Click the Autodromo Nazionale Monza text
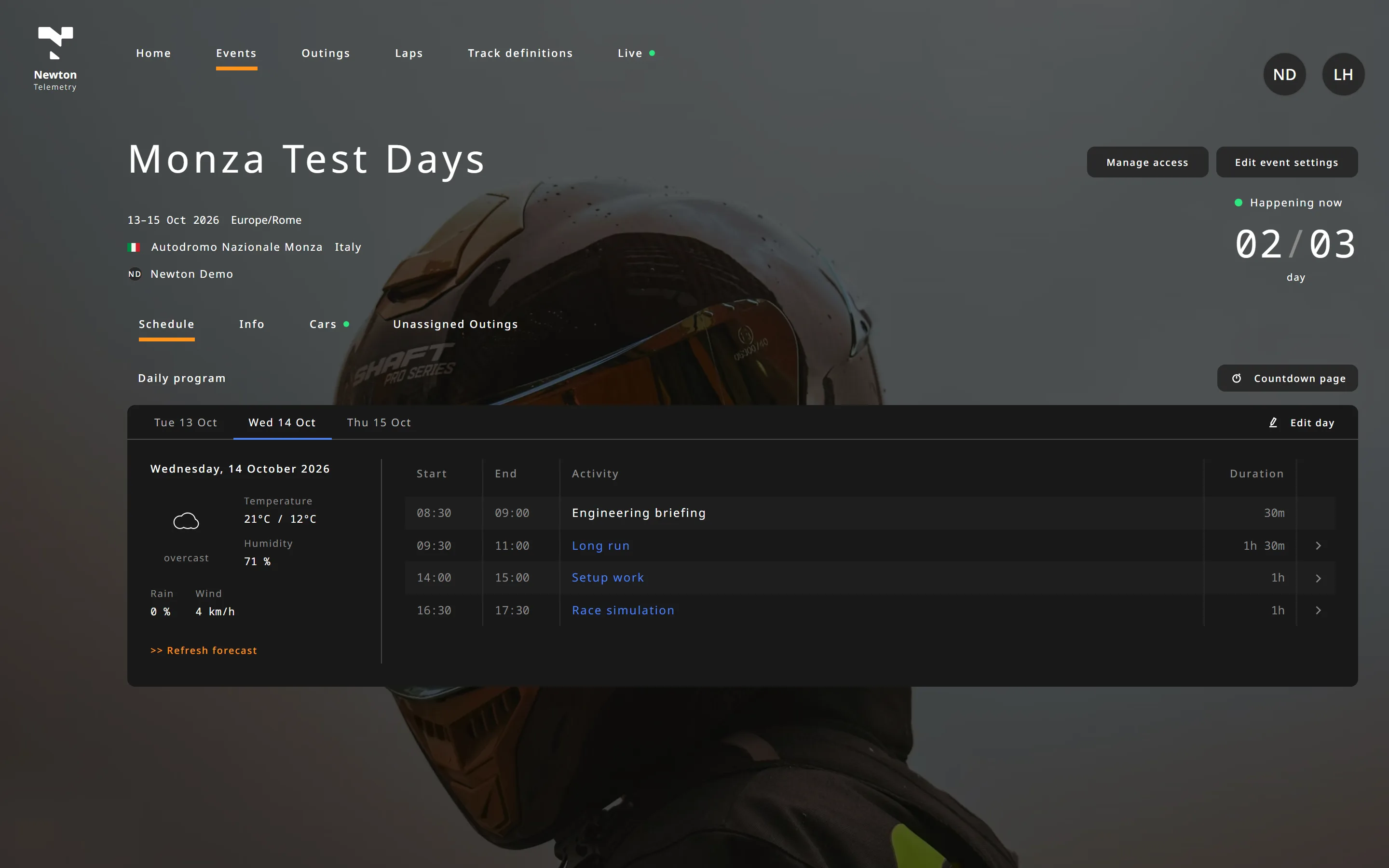The width and height of the screenshot is (1389, 868). coord(236,247)
